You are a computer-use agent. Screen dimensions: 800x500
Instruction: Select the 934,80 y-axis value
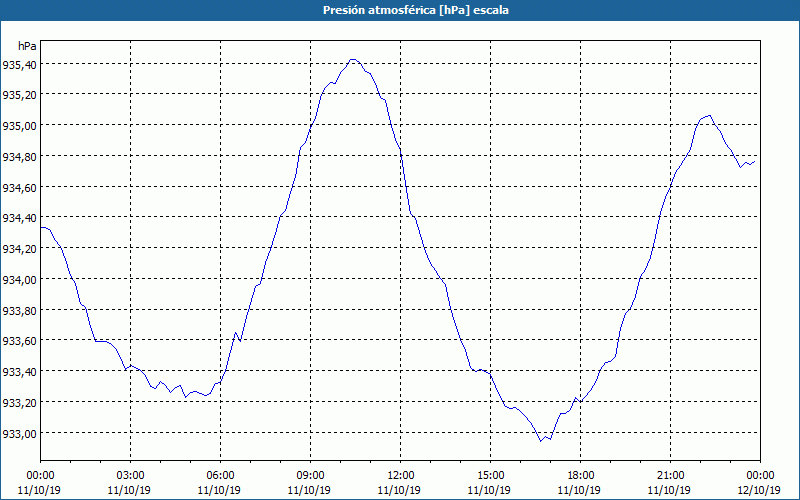tap(19, 157)
